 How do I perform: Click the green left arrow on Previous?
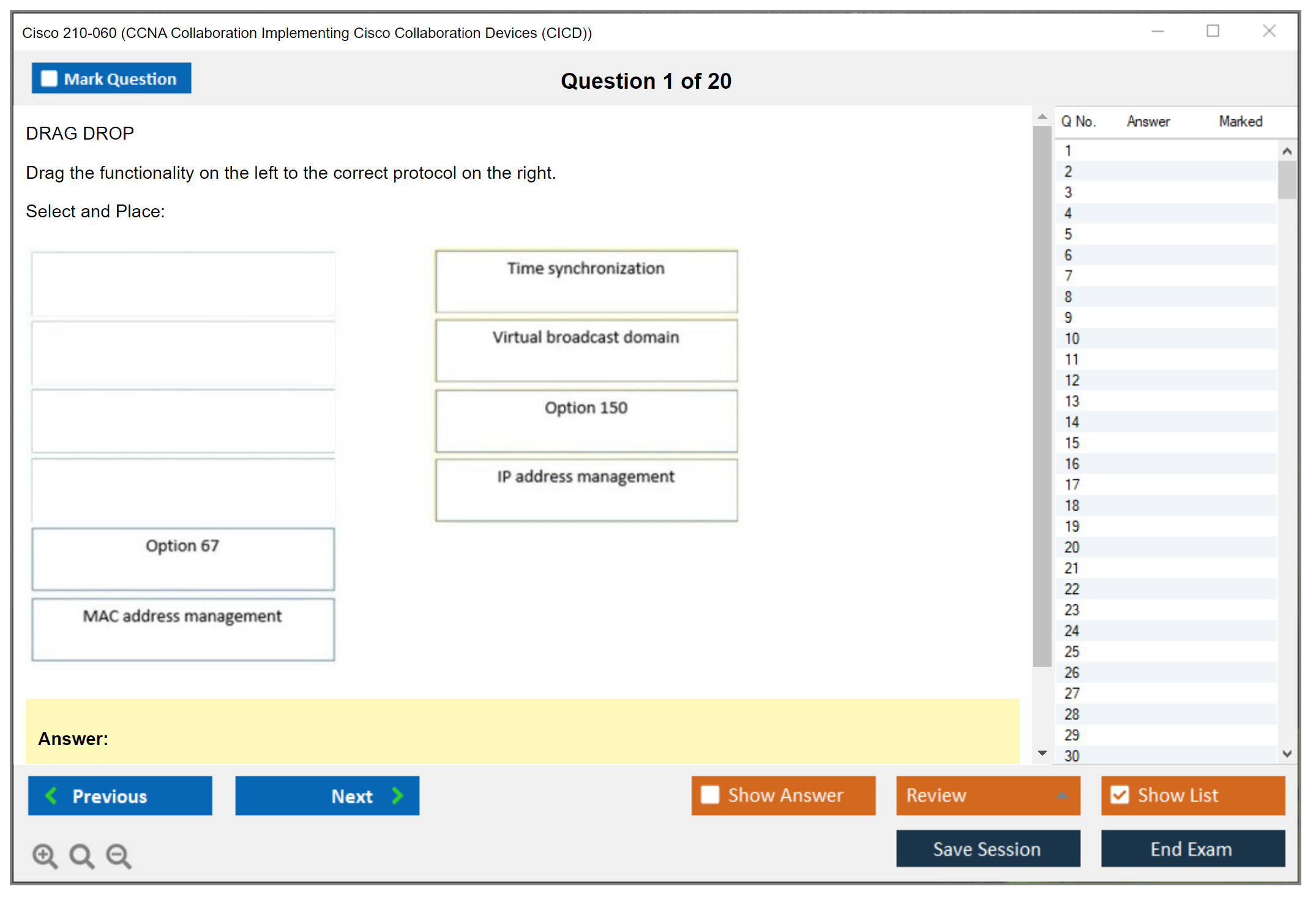[x=51, y=795]
